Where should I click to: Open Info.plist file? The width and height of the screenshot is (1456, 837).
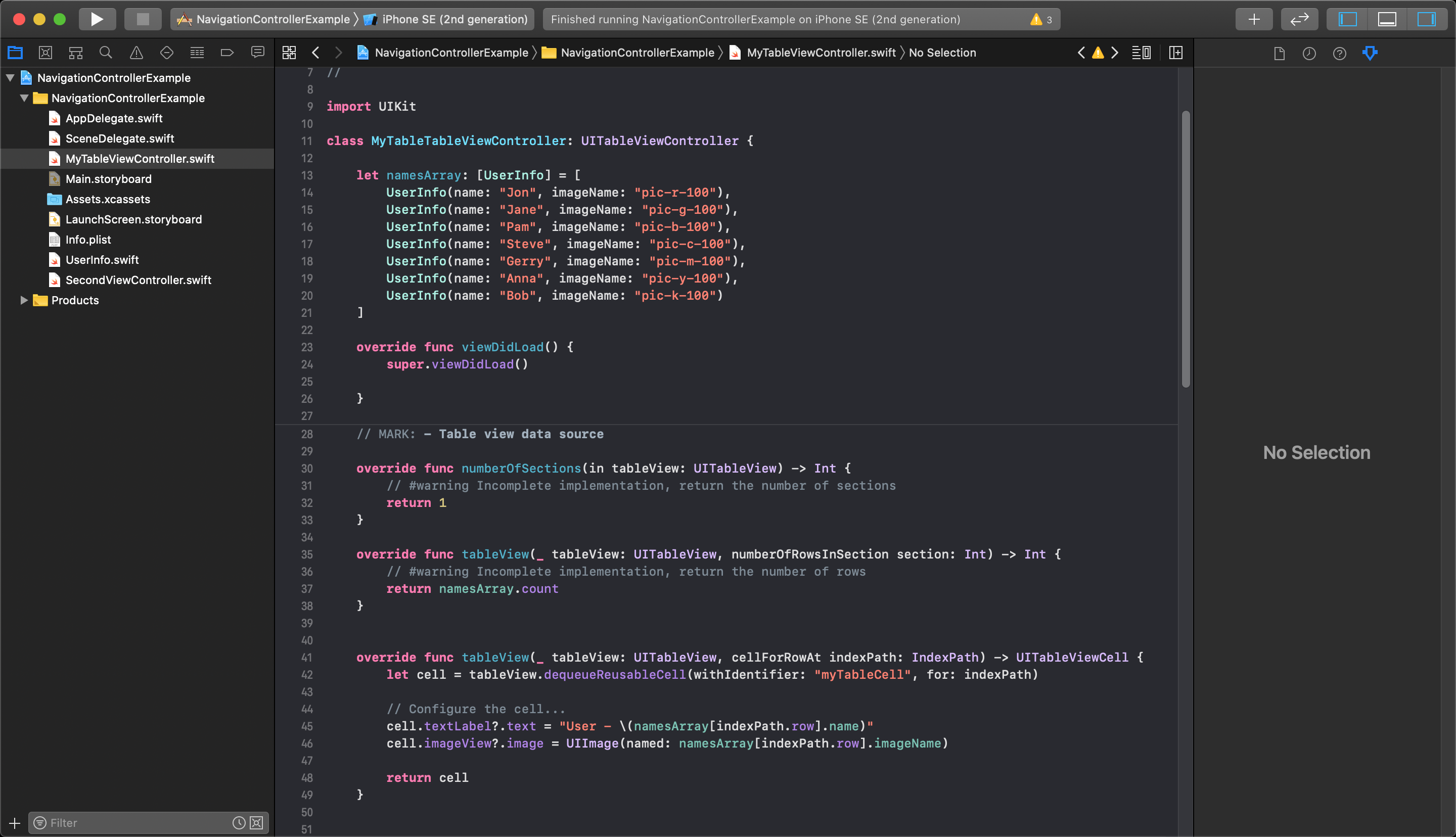[88, 240]
